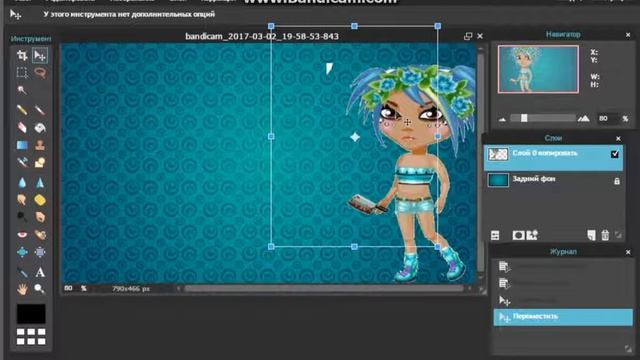Close the Слои panel
Screen dimensions: 640x360
click(x=618, y=139)
